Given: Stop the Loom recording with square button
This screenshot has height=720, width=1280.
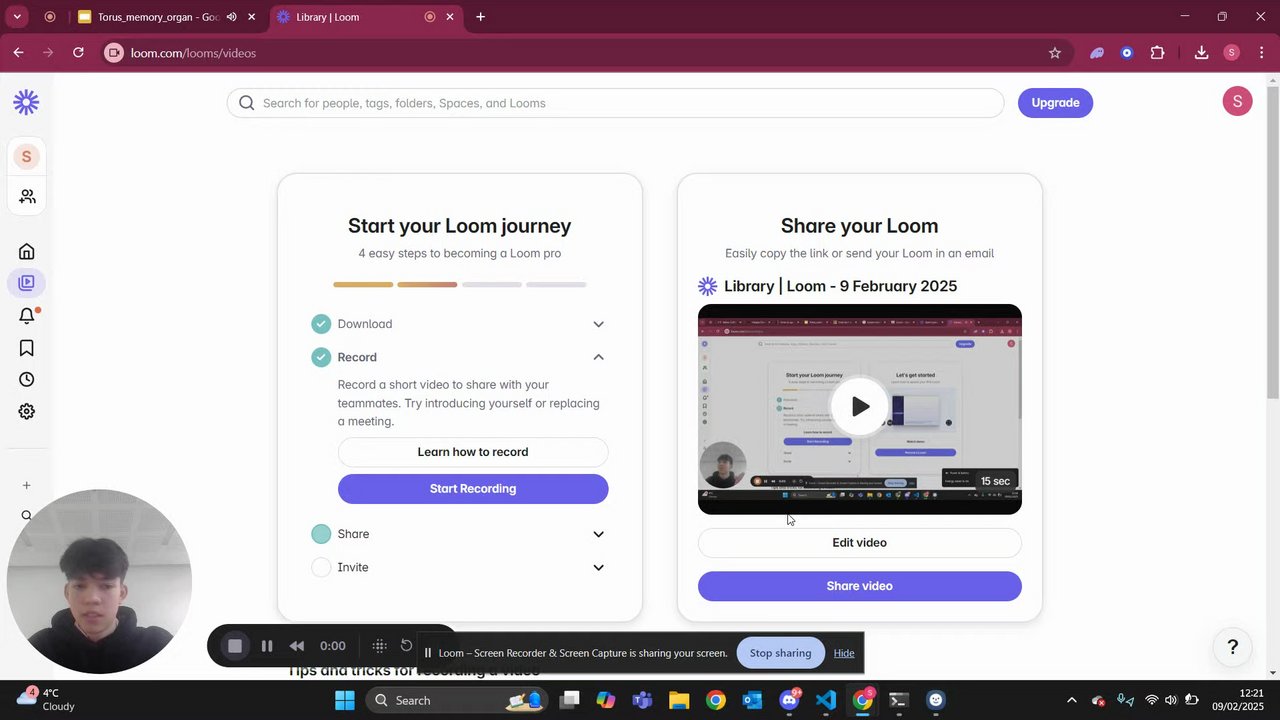Looking at the screenshot, I should pyautogui.click(x=235, y=646).
